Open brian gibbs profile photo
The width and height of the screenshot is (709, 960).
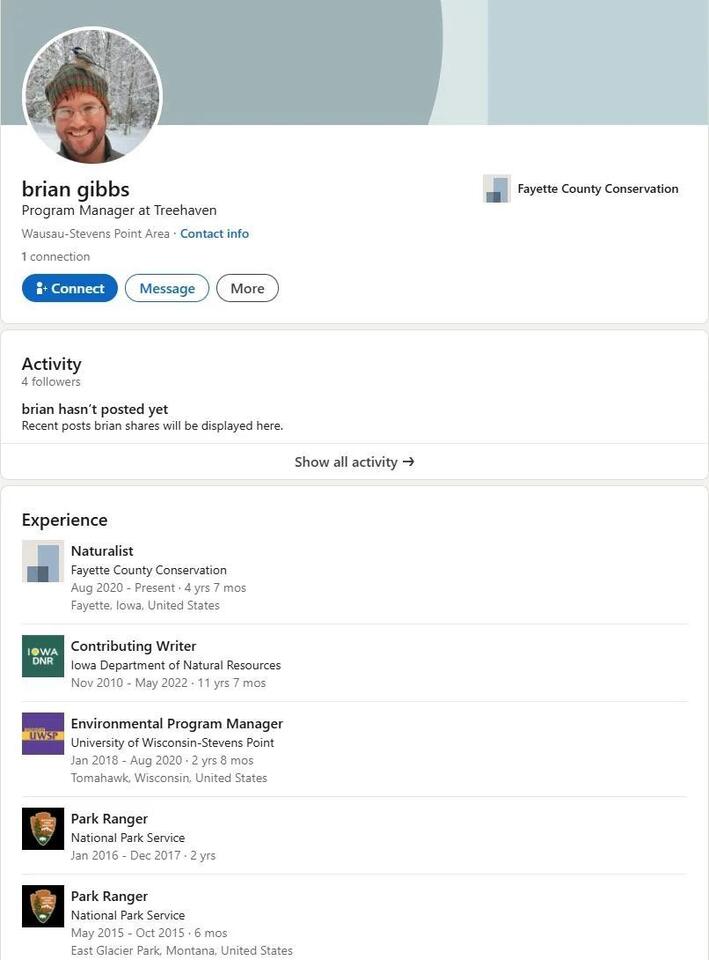(x=92, y=96)
